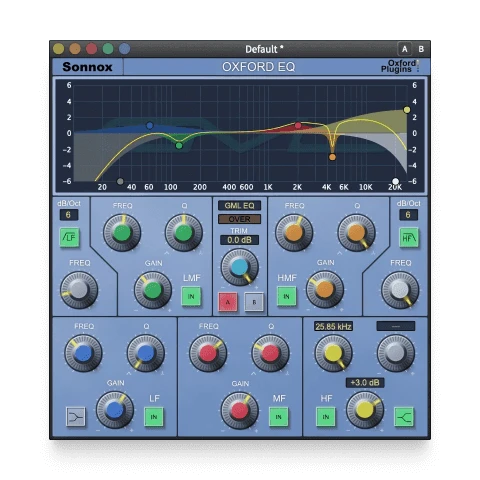The height and width of the screenshot is (480, 480).
Task: Click the Default preset name
Action: click(264, 49)
